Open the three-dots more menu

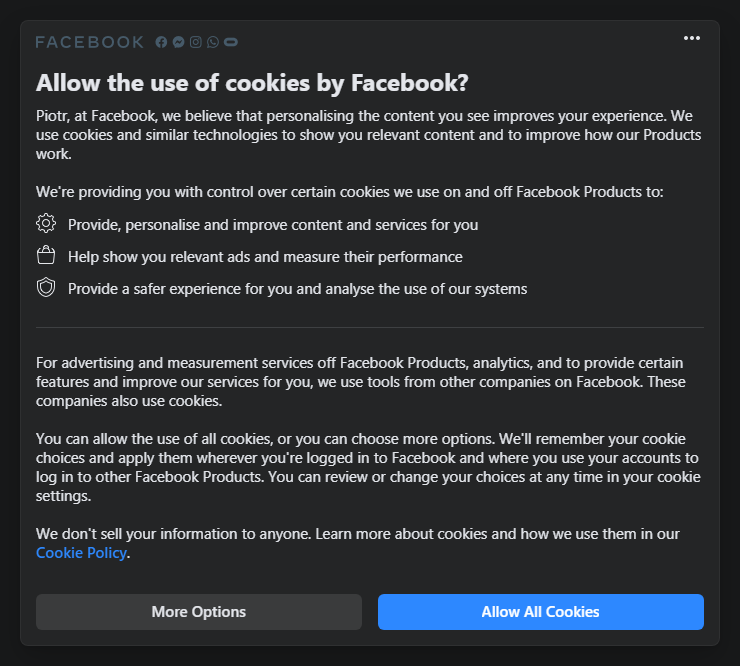[692, 38]
